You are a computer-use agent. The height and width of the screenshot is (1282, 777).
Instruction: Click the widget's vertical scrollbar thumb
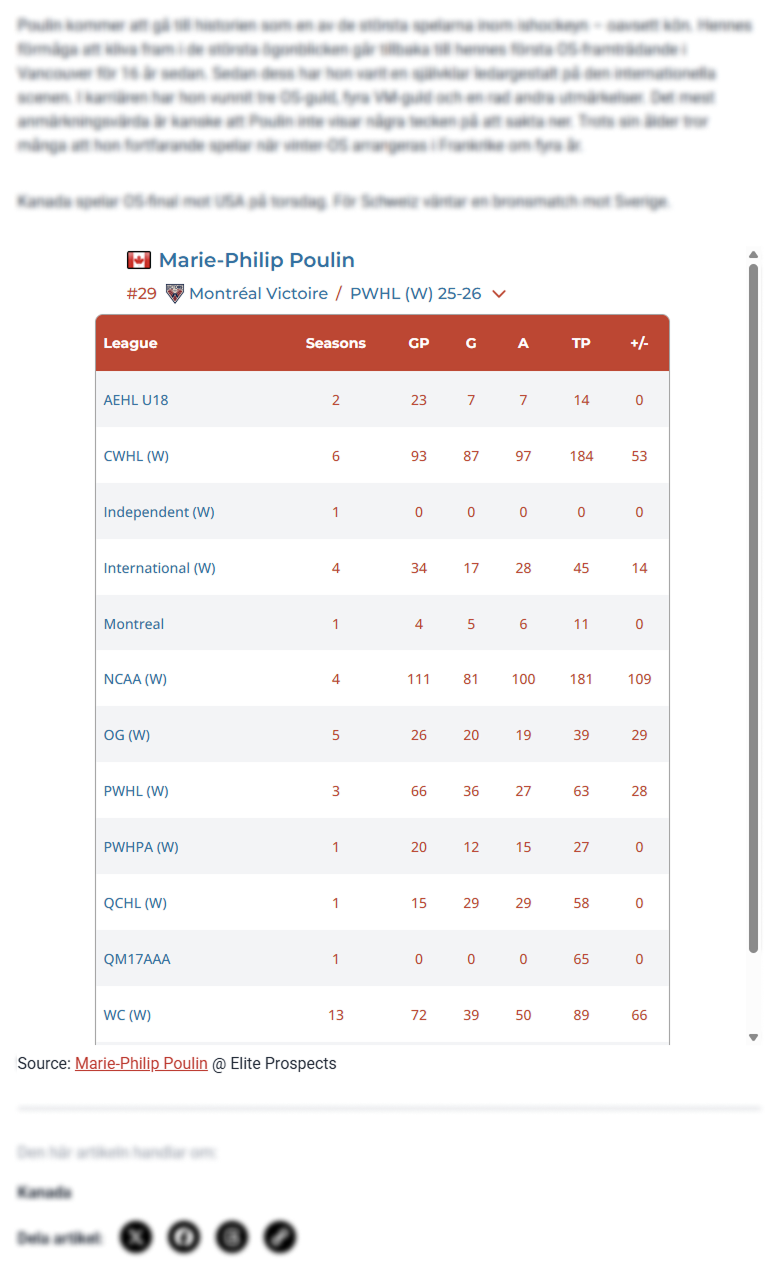click(x=754, y=600)
